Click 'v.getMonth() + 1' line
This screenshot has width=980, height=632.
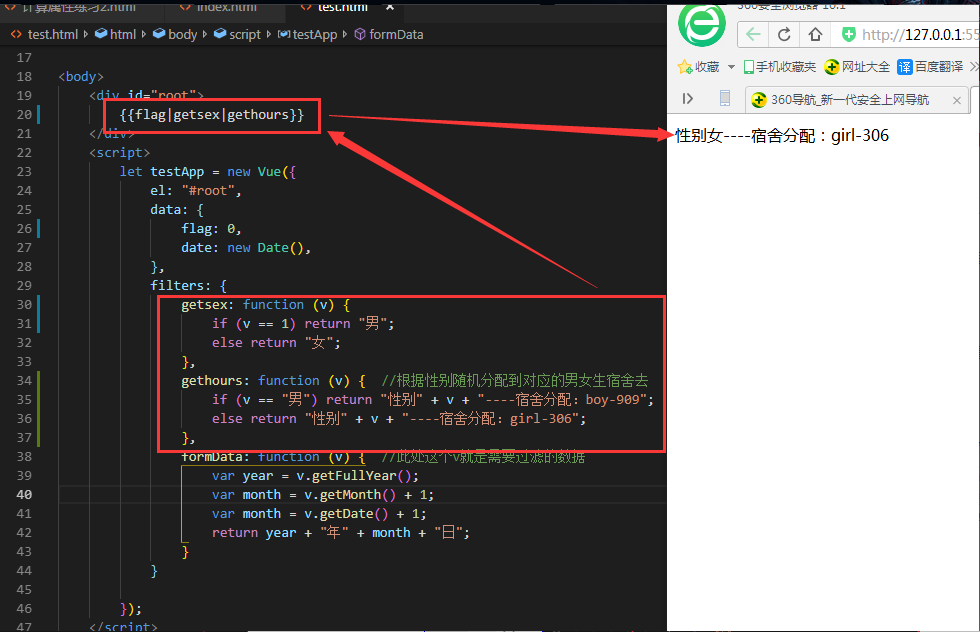[x=322, y=494]
